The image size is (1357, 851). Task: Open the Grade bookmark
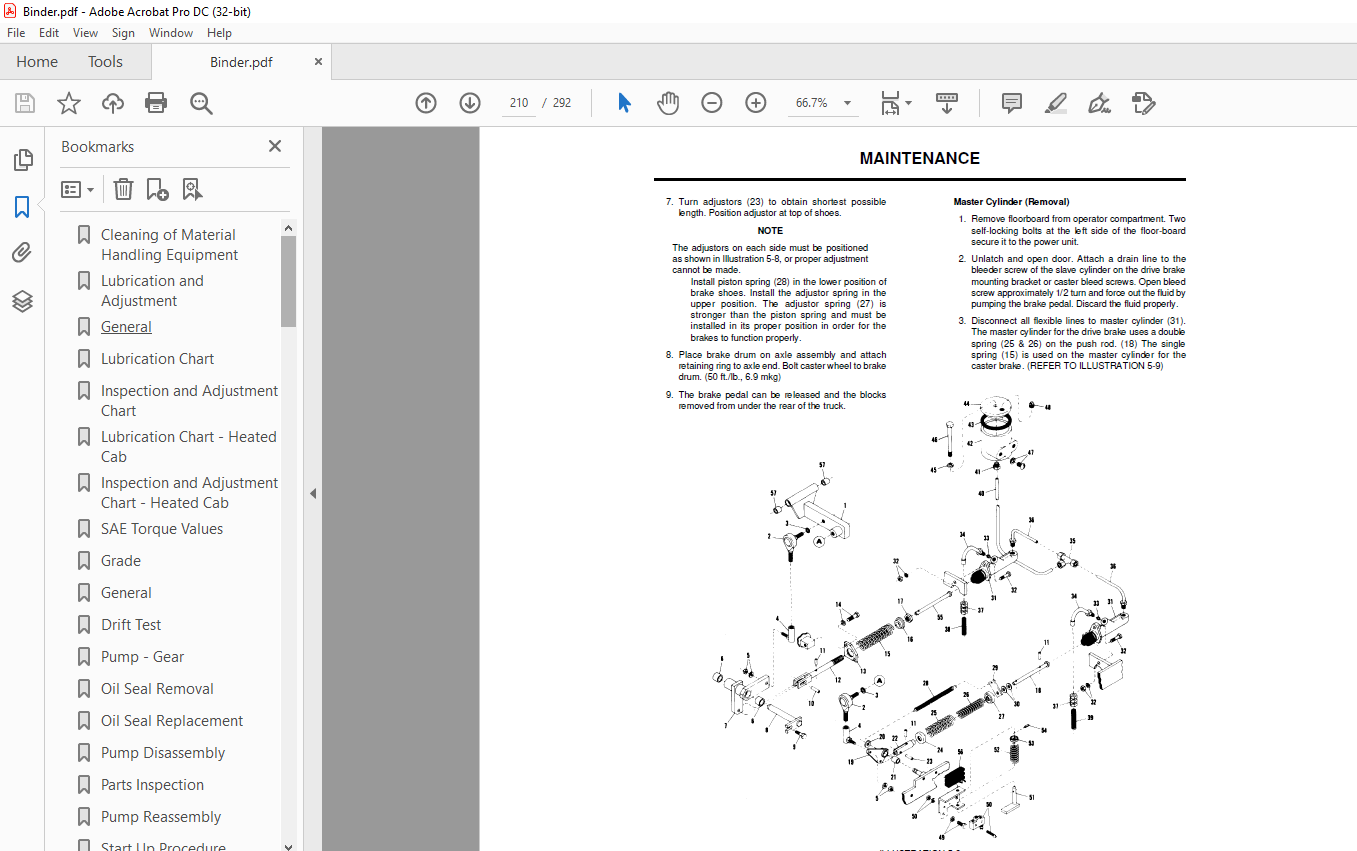(121, 561)
